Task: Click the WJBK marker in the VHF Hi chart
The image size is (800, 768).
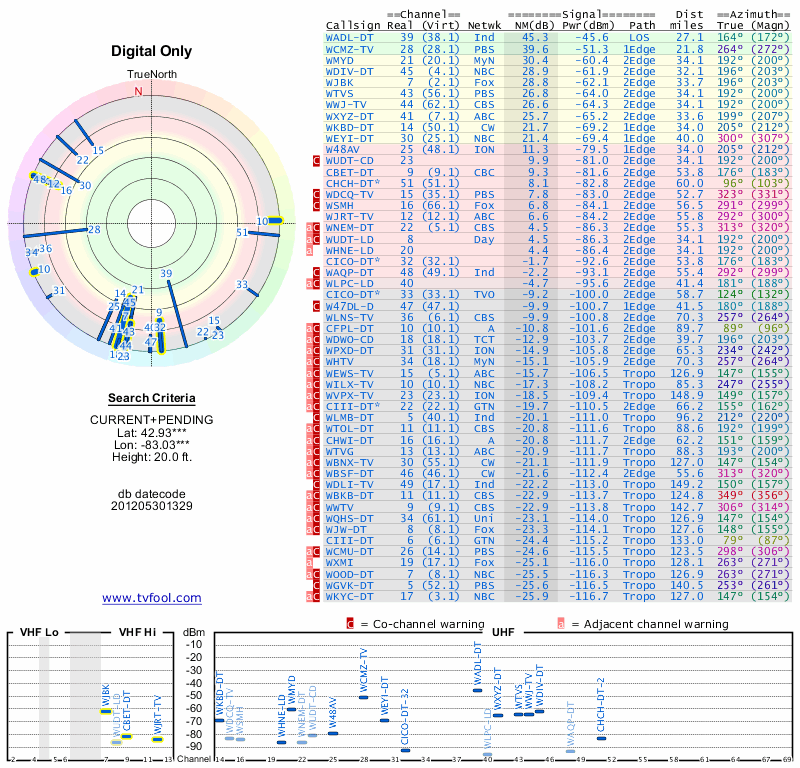Action: pos(106,711)
